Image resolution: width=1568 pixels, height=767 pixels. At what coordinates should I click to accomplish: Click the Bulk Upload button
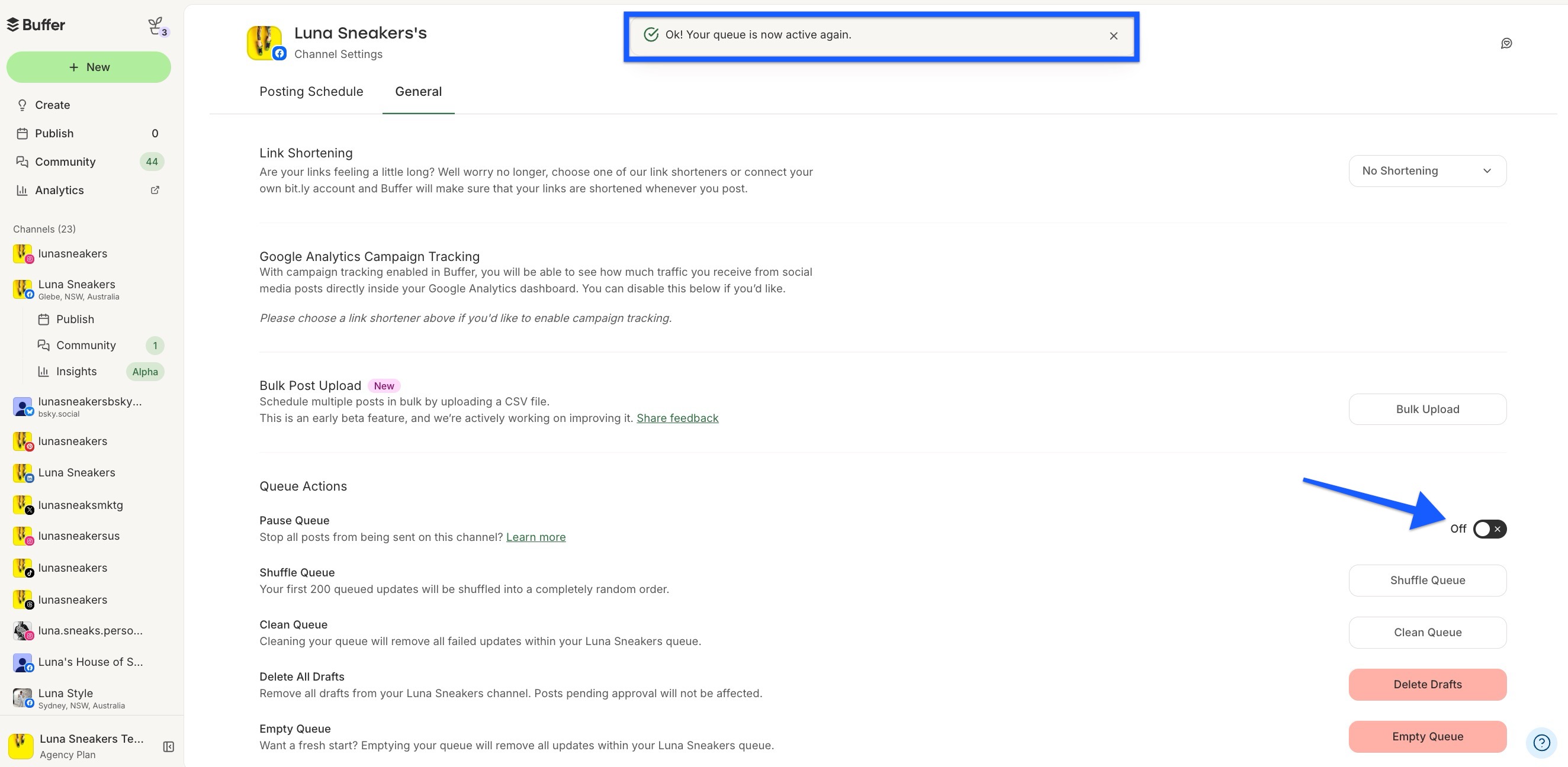[1428, 410]
